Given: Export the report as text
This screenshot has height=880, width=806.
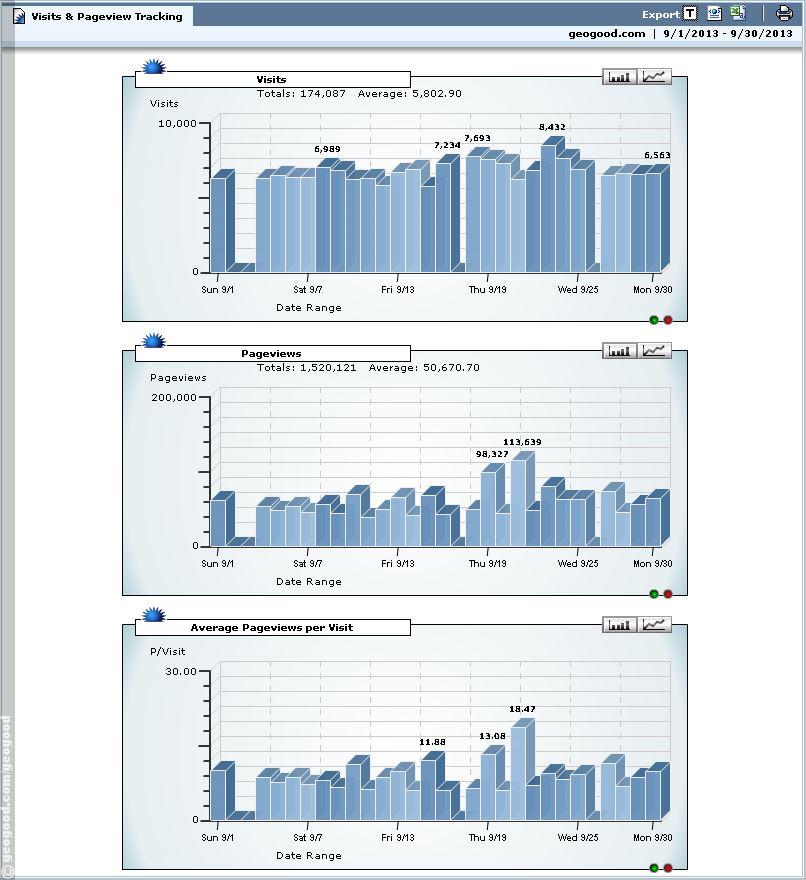Looking at the screenshot, I should click(690, 14).
